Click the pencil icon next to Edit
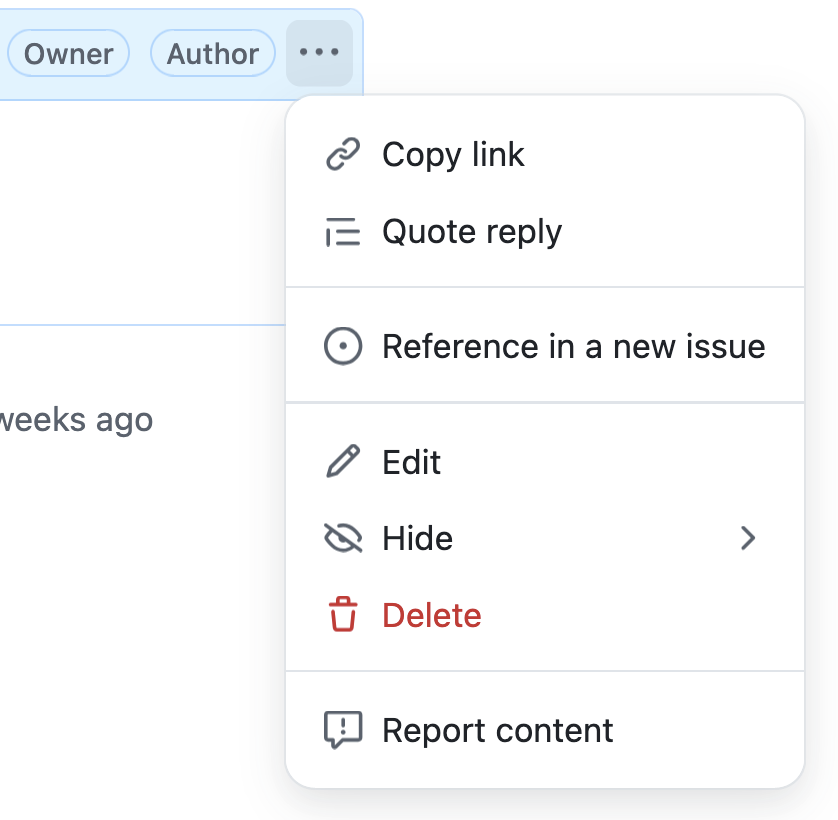This screenshot has width=838, height=820. click(x=343, y=462)
